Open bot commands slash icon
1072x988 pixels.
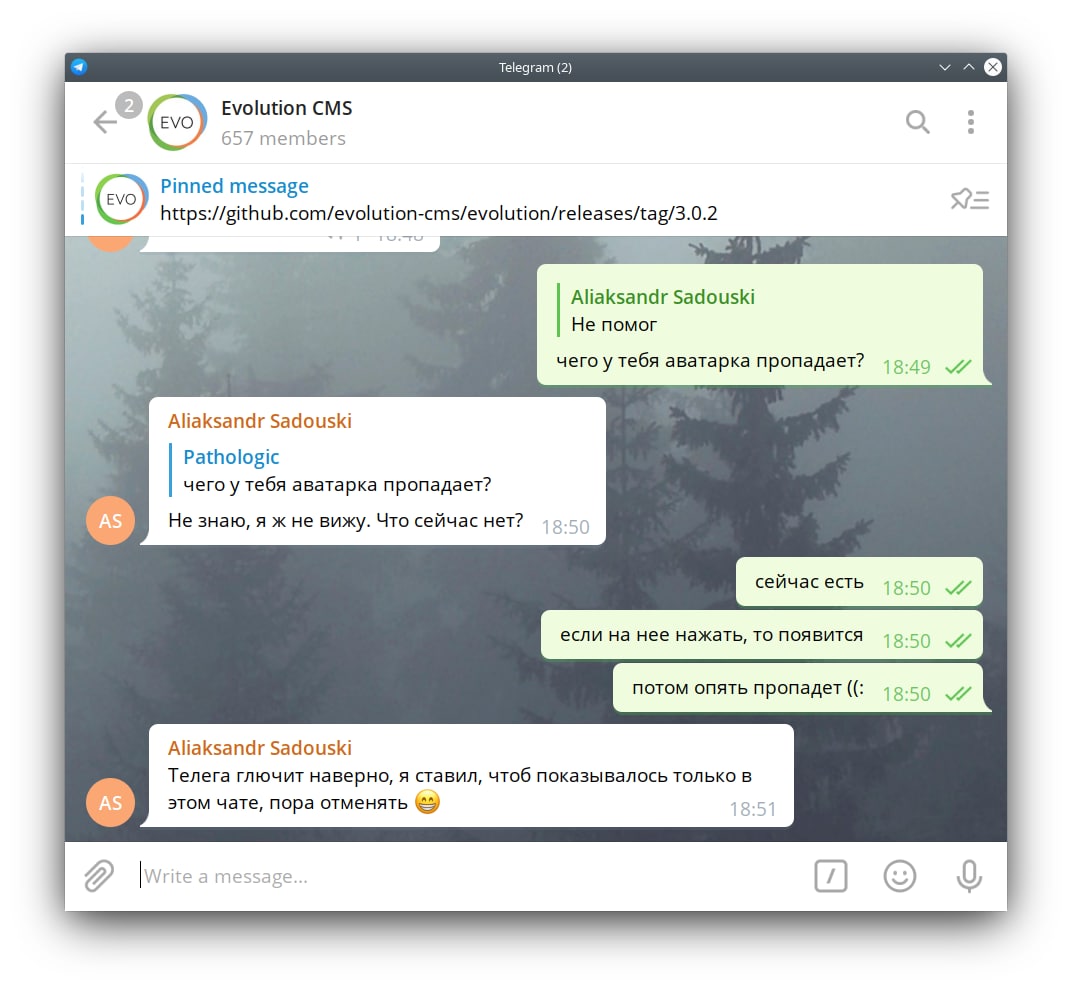(831, 877)
